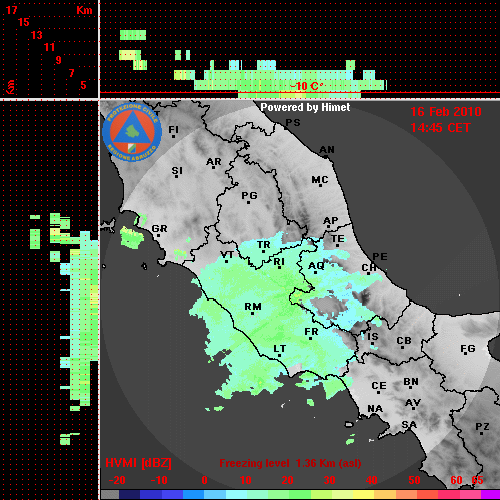
Task: Click the PZ city label
Action: coord(482,427)
